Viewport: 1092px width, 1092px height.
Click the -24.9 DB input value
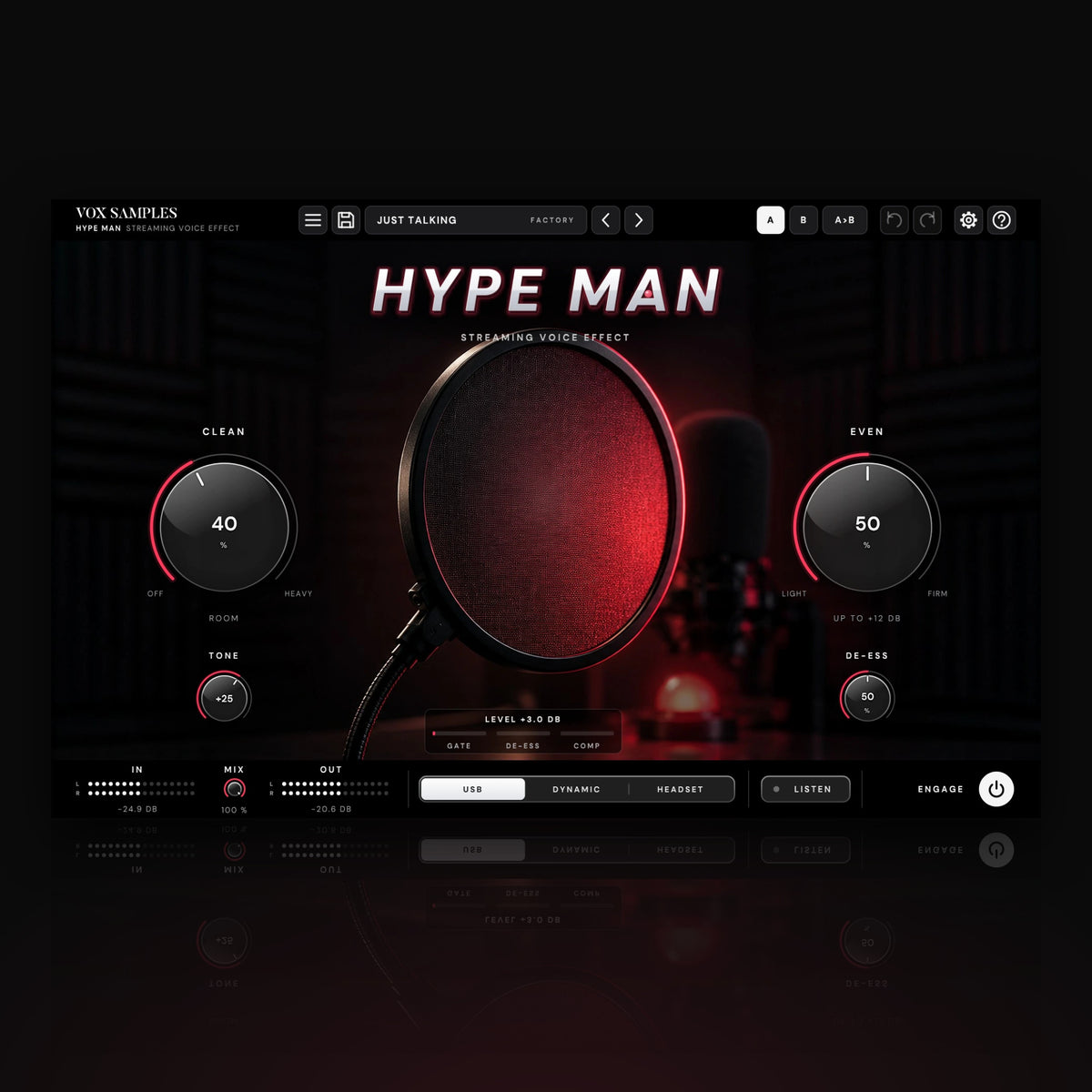(137, 809)
